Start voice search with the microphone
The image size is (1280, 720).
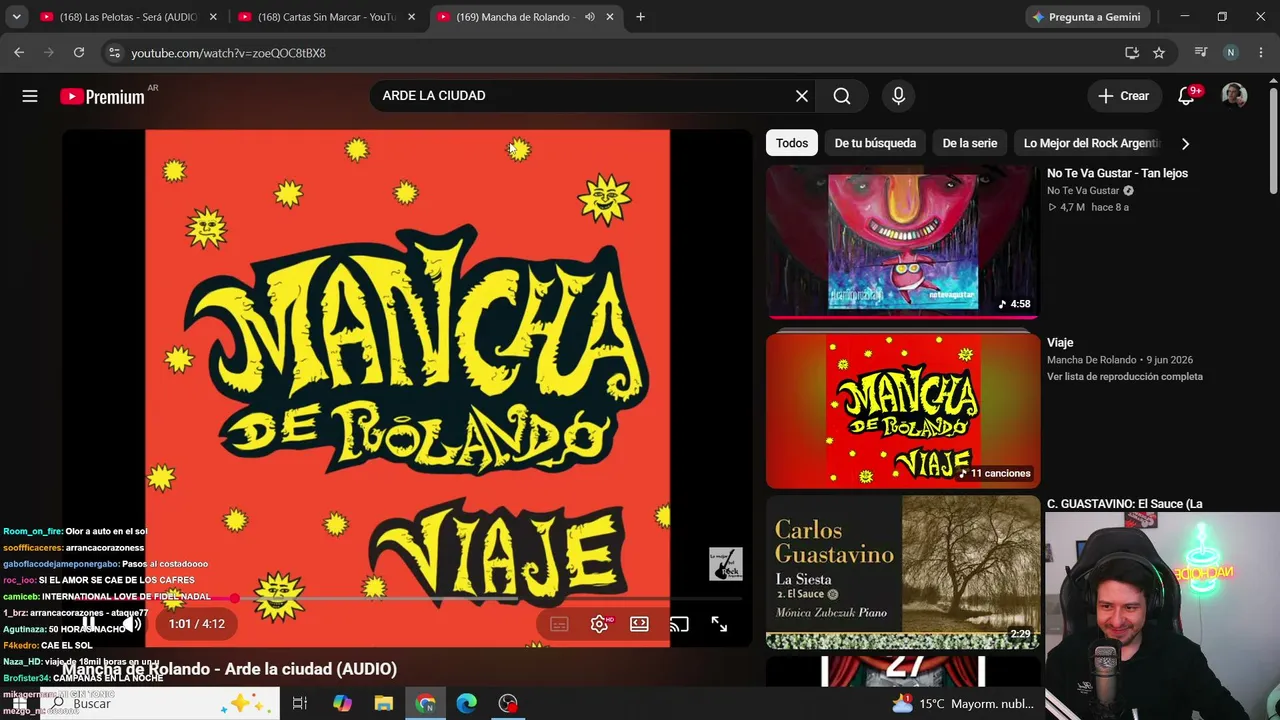pos(898,96)
